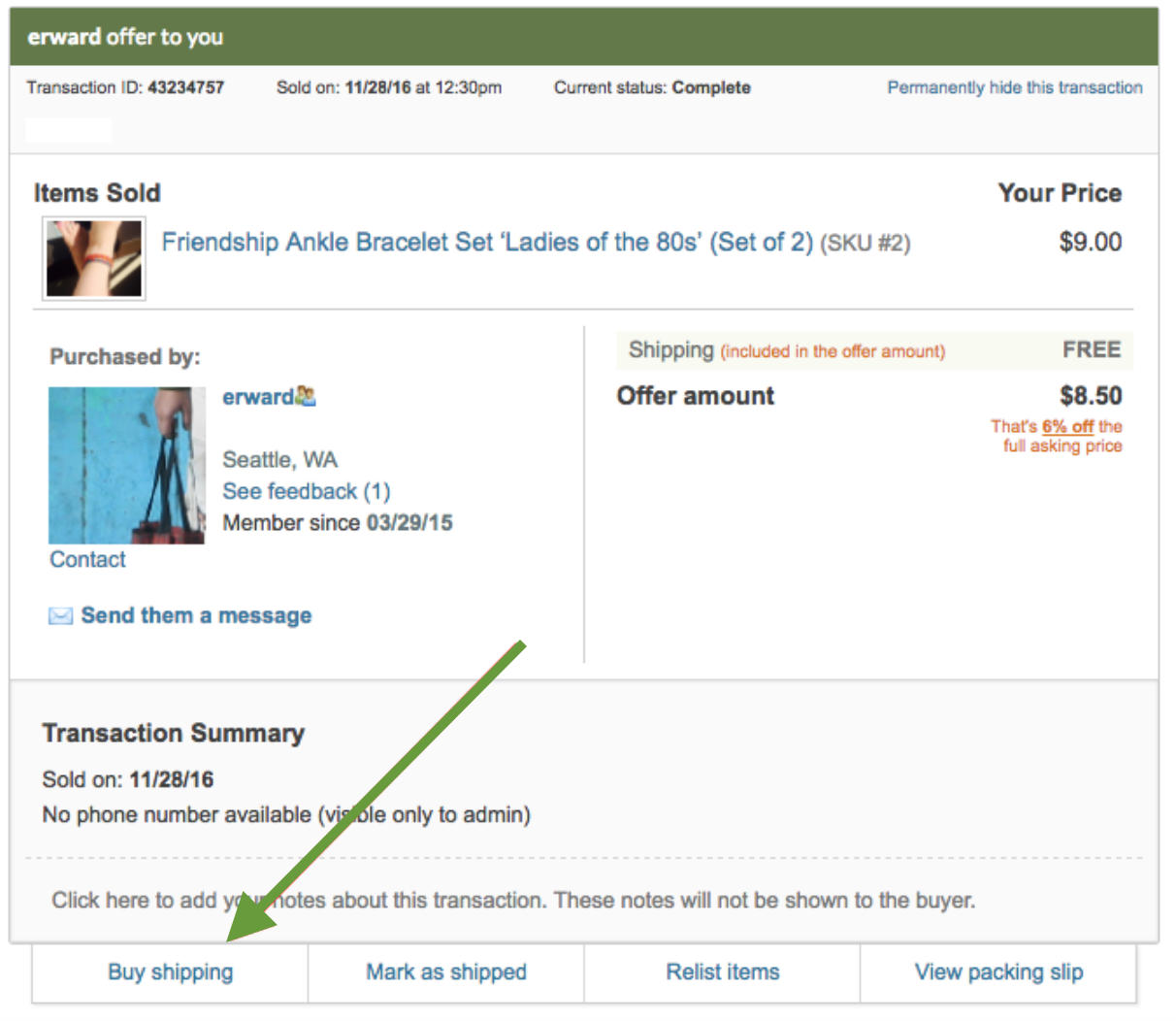Open erward's profile photo
The width and height of the screenshot is (1176, 1021).
coord(127,466)
